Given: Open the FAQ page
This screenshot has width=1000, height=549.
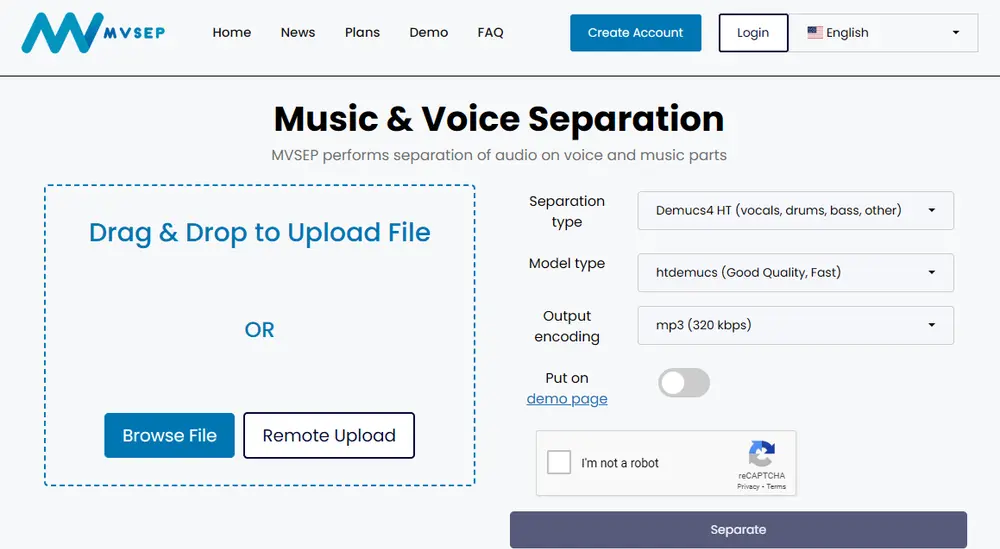Looking at the screenshot, I should pos(490,33).
